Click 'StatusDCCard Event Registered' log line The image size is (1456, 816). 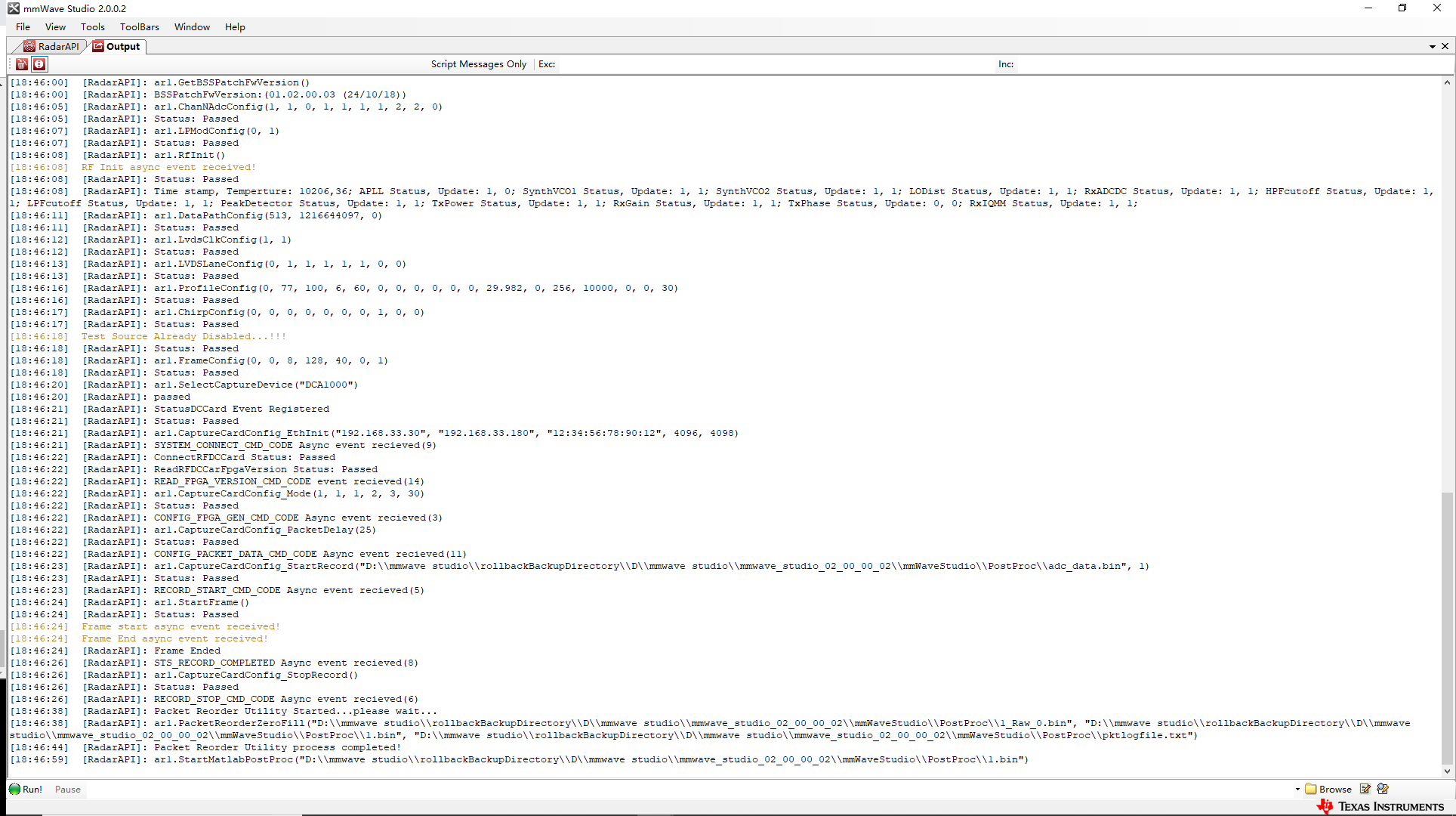[242, 409]
